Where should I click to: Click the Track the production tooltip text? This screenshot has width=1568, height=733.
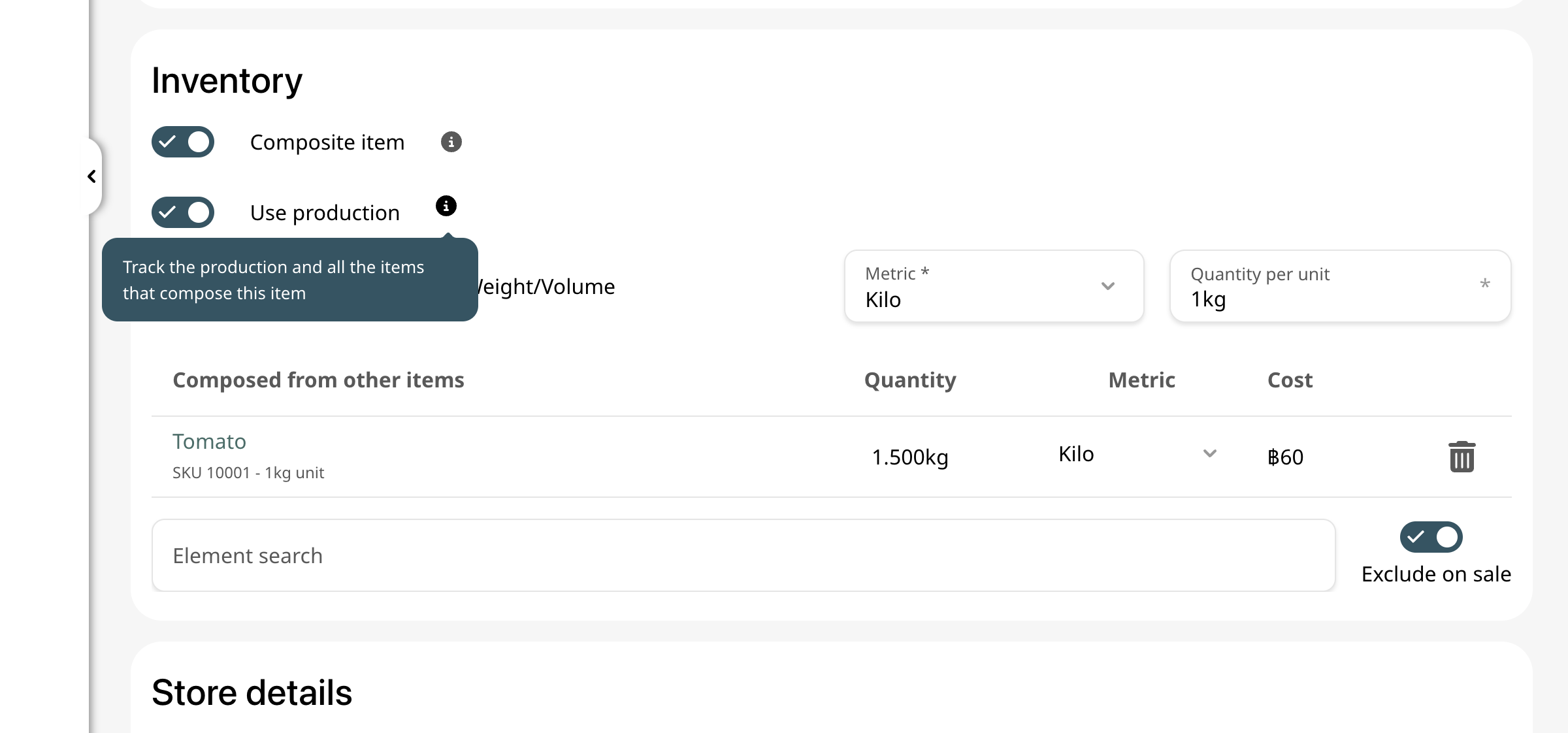[x=274, y=280]
